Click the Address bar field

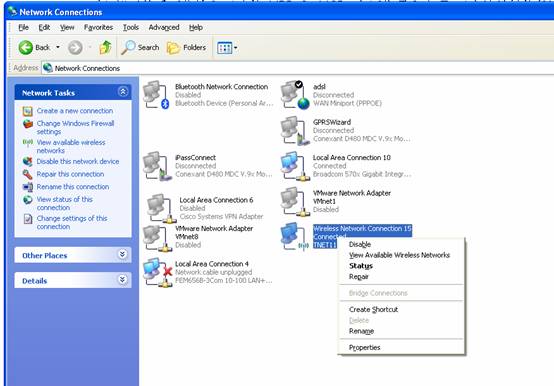pos(297,68)
